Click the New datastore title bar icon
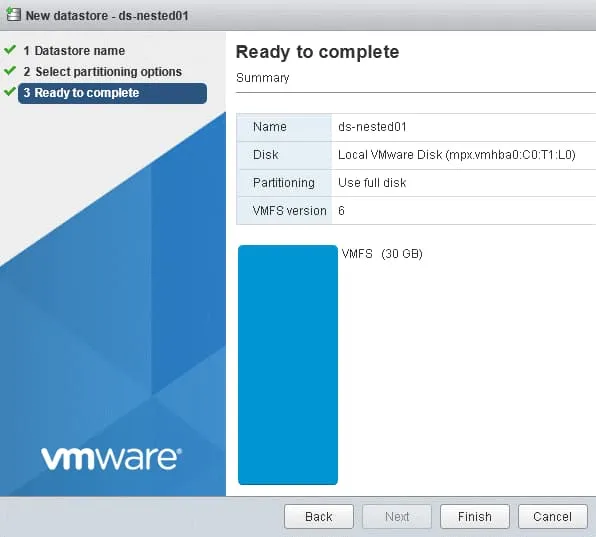The image size is (596, 537). pos(13,14)
